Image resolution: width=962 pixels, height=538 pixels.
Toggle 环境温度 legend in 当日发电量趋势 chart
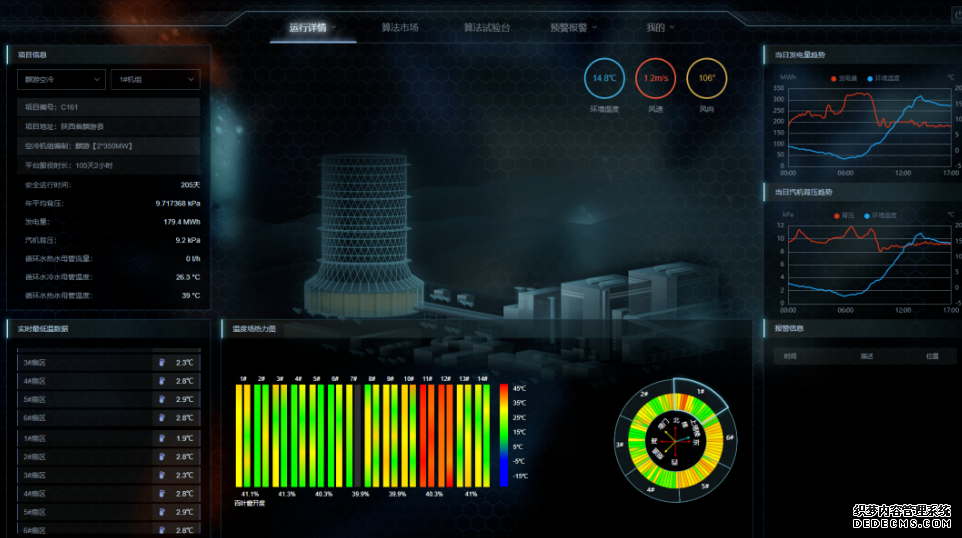tap(883, 79)
